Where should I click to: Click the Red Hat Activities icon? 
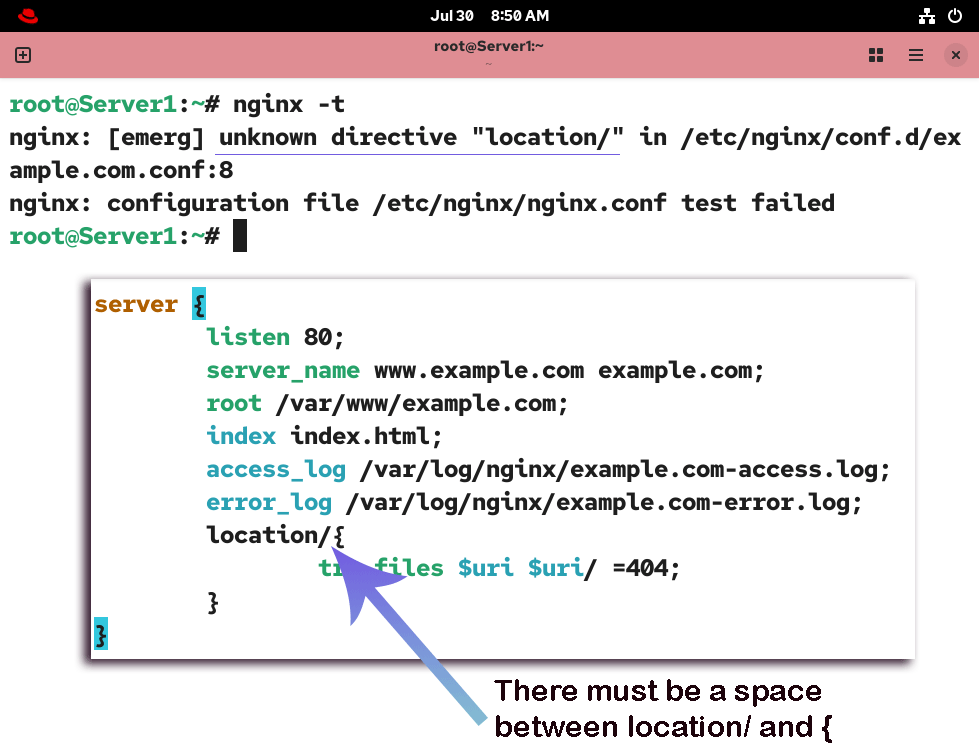[28, 16]
